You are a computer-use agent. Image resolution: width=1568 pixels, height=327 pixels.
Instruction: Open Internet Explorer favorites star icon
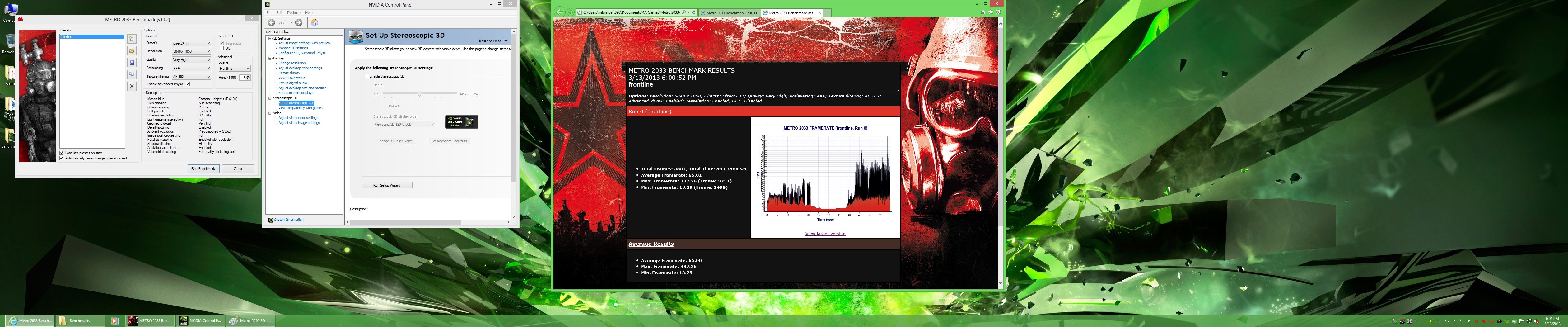coord(990,12)
